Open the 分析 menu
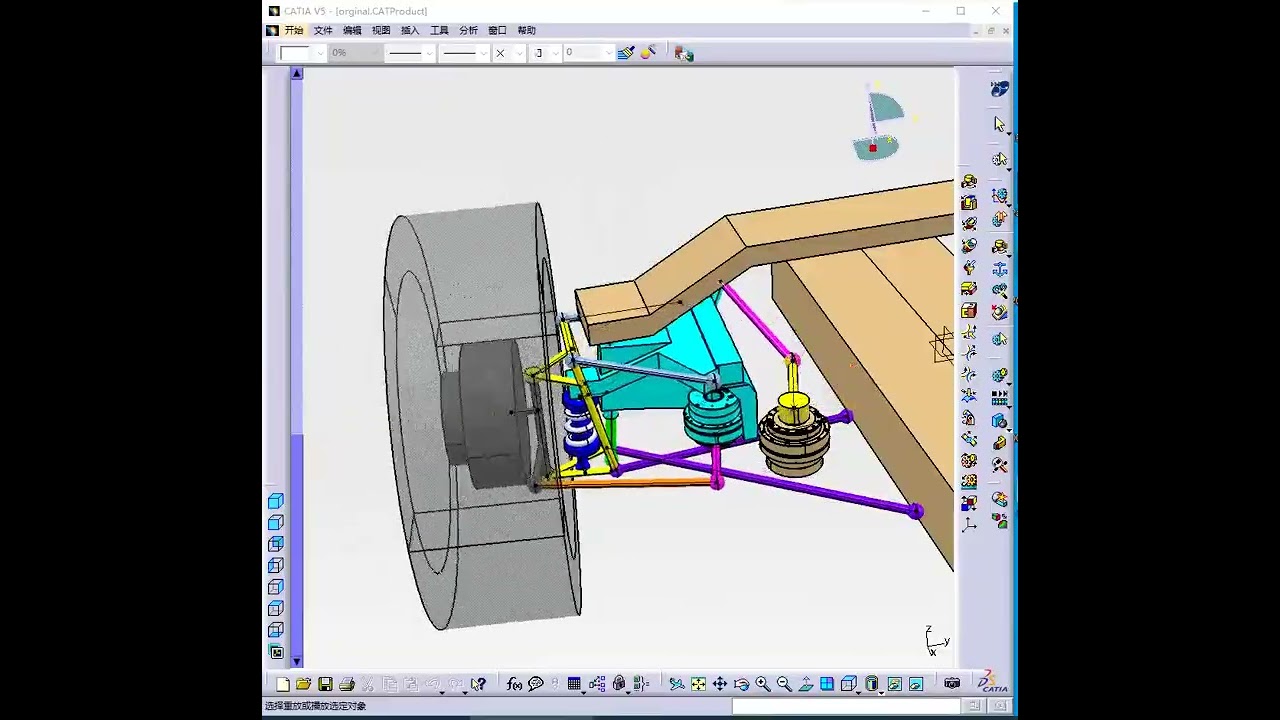Screen dimensions: 1280x720 click(468, 31)
